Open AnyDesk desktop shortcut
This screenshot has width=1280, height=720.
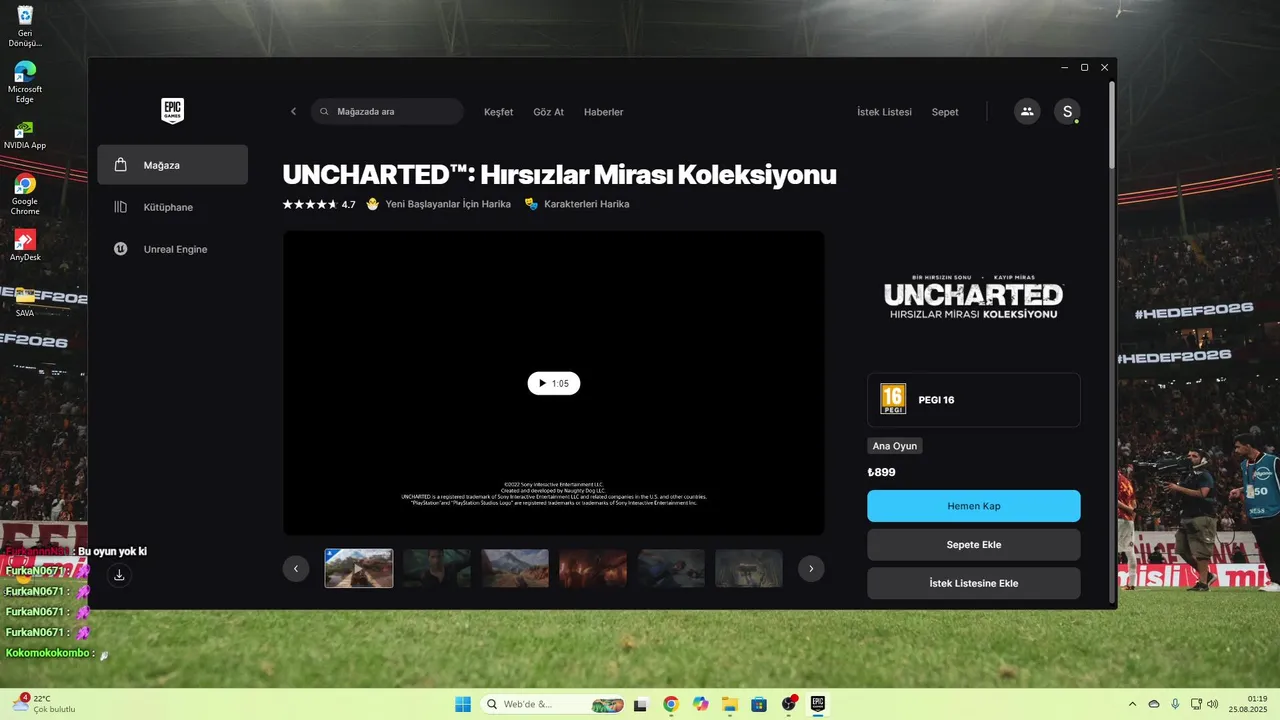tap(25, 245)
